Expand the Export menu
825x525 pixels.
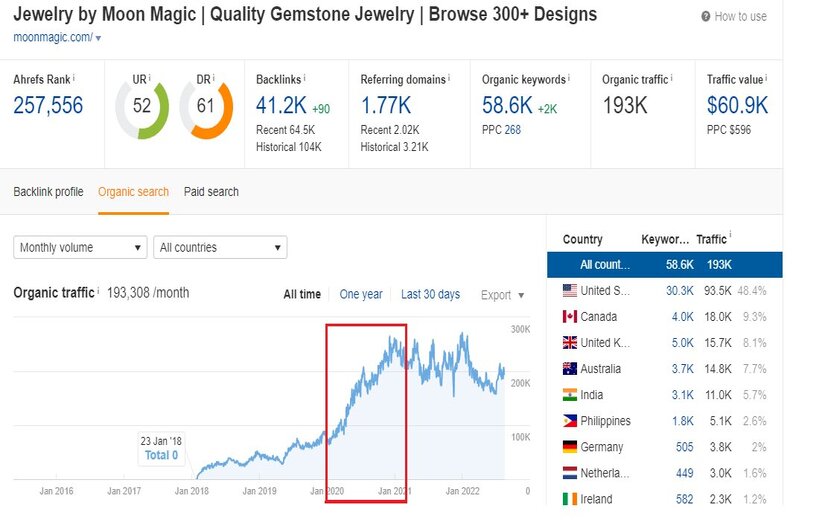pyautogui.click(x=502, y=295)
